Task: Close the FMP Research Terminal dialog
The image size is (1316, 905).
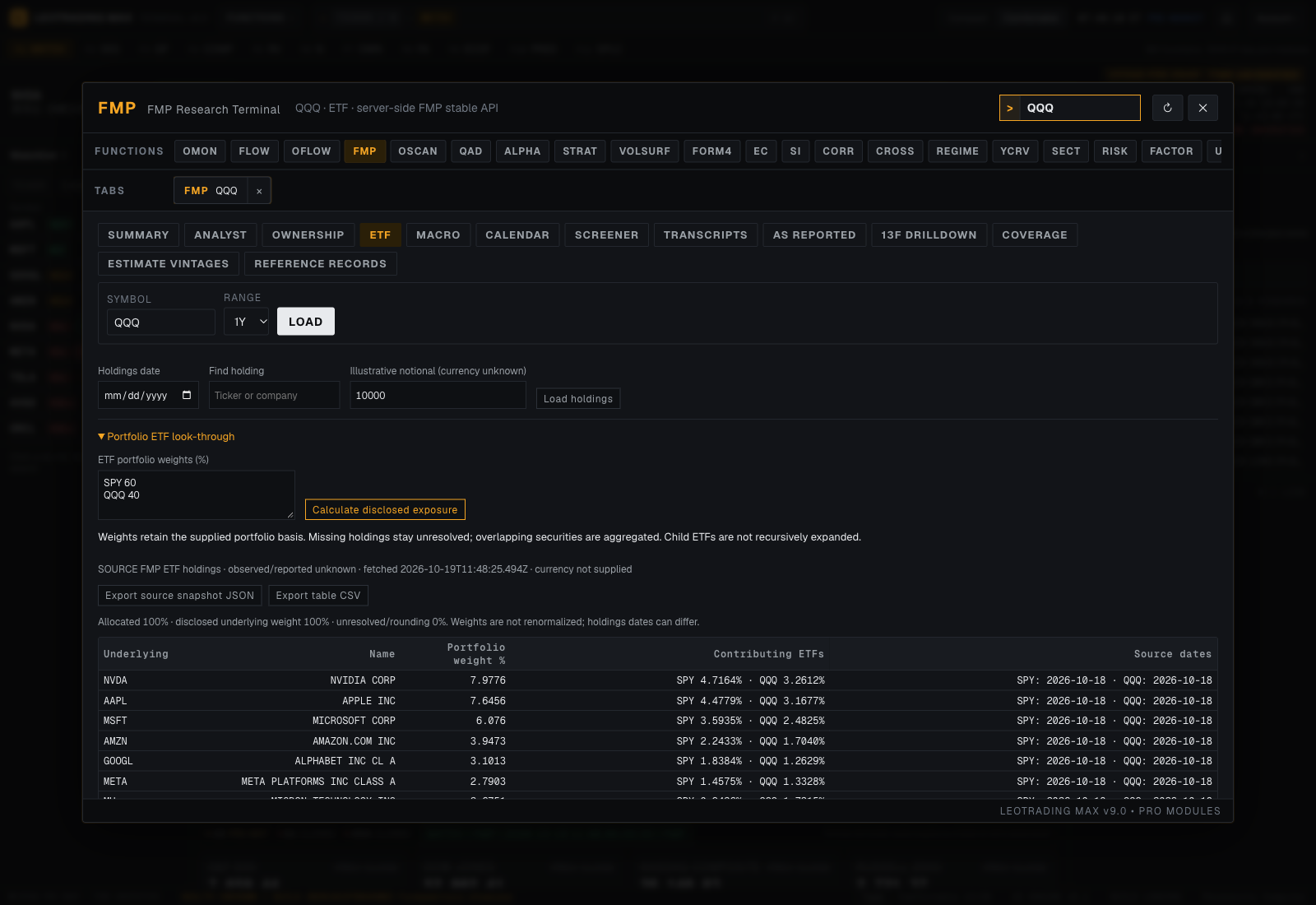Action: (1202, 108)
